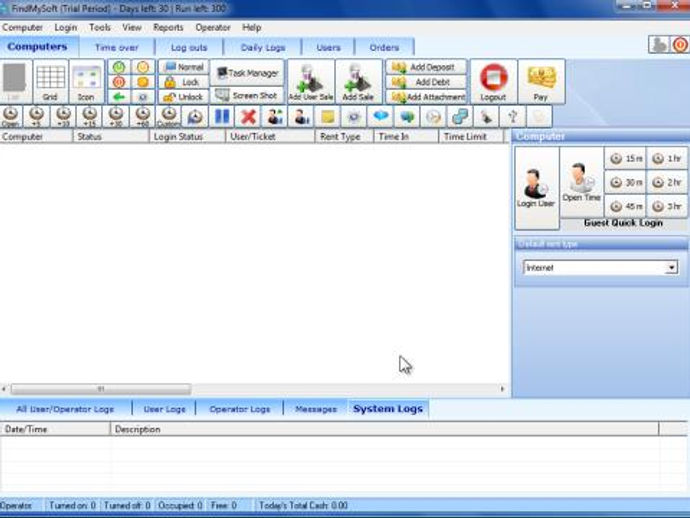
Task: Sort by the Login Status column header
Action: (187, 136)
